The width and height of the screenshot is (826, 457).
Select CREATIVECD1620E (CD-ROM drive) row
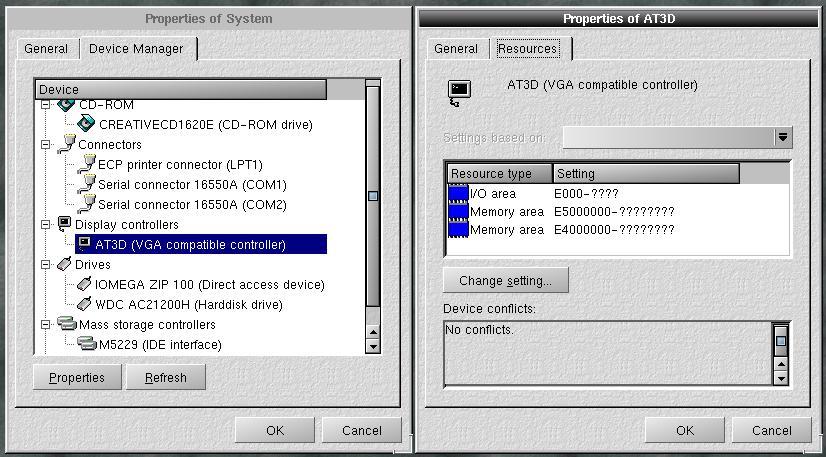point(206,125)
